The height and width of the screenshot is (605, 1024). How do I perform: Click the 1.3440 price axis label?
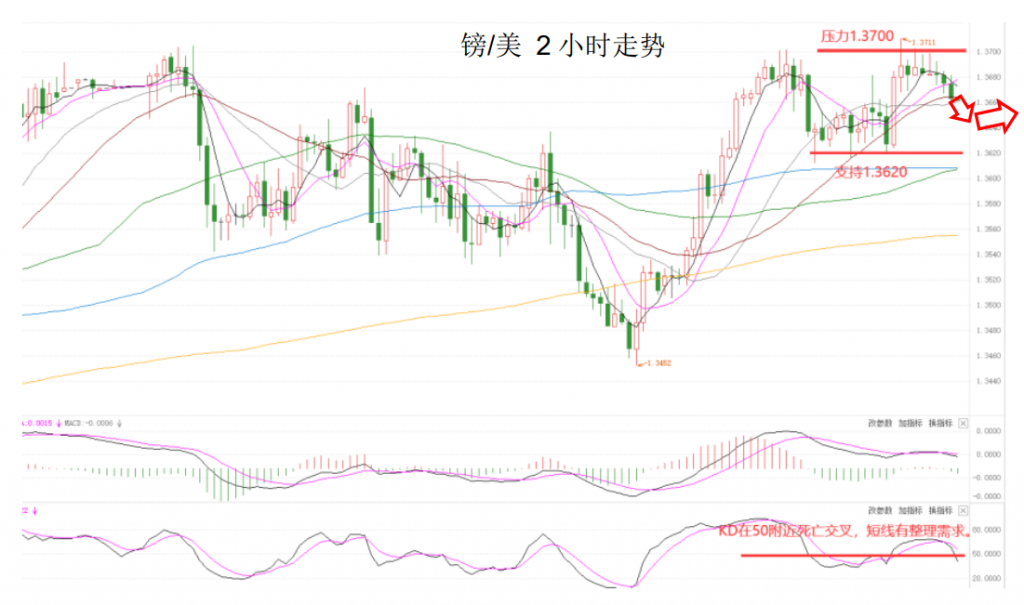[987, 381]
